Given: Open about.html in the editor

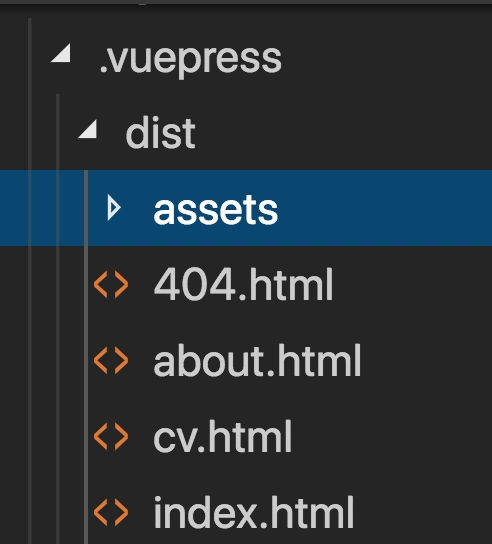Looking at the screenshot, I should click(257, 360).
